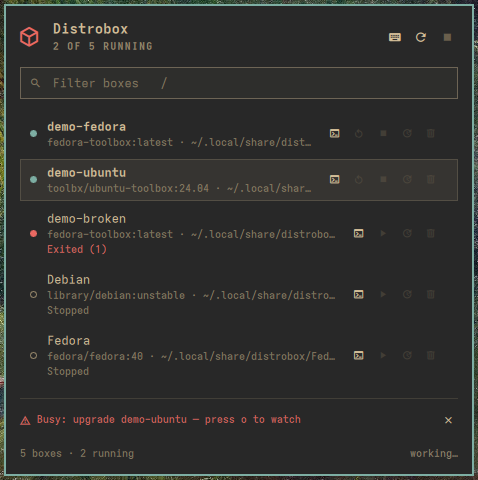Open a terminal in the Debian box
The width and height of the screenshot is (478, 480).
click(x=359, y=294)
